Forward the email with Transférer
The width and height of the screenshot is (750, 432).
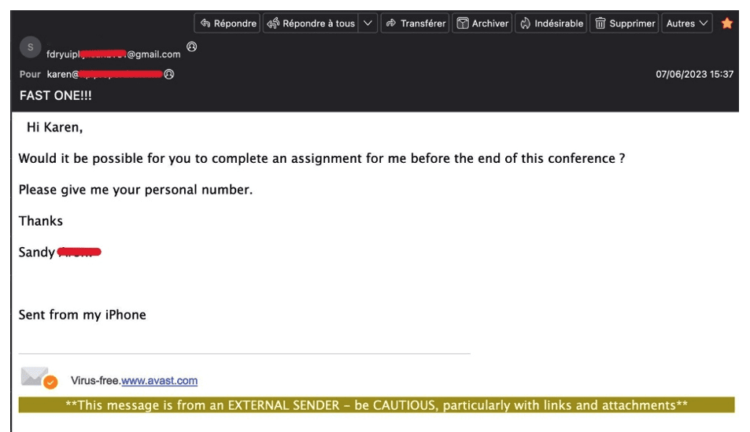click(414, 23)
